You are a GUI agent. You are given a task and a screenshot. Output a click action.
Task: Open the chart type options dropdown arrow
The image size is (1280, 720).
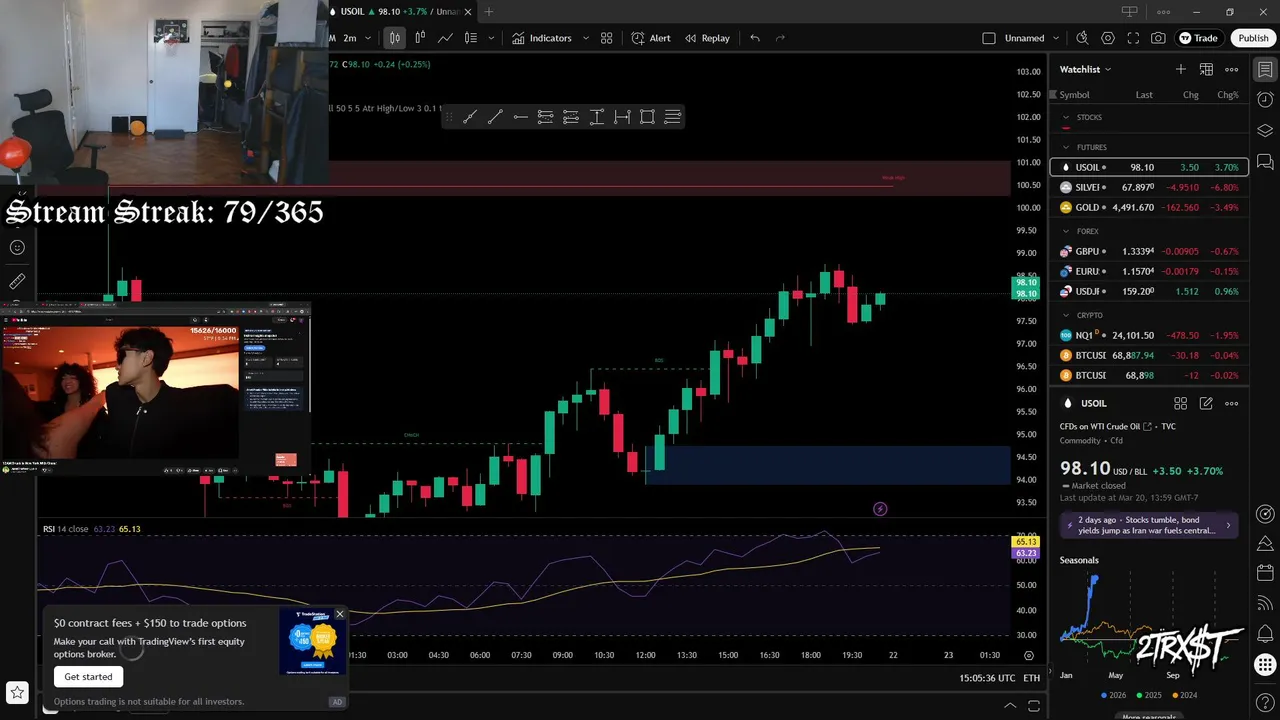[x=491, y=38]
